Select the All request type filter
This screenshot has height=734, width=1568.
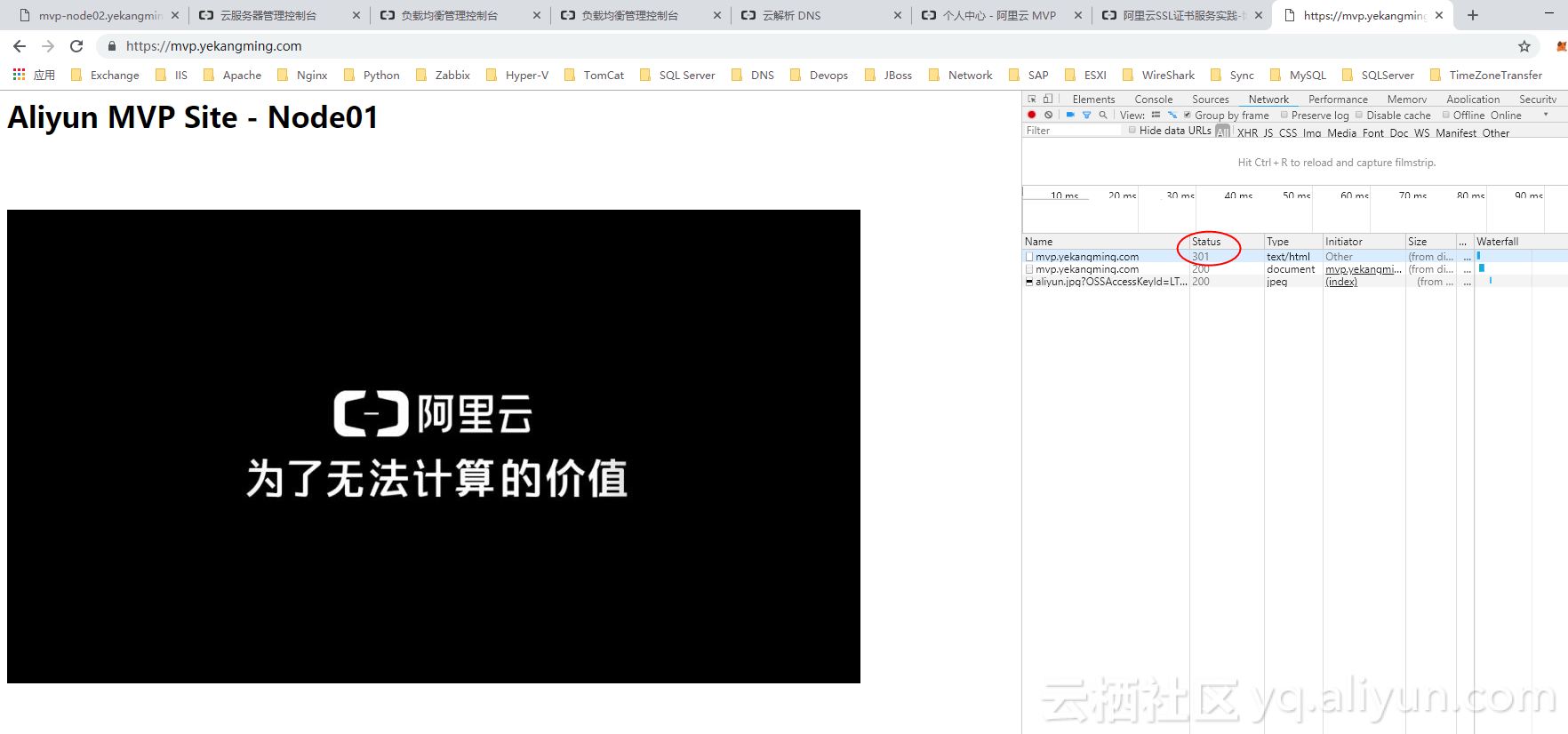point(1223,132)
